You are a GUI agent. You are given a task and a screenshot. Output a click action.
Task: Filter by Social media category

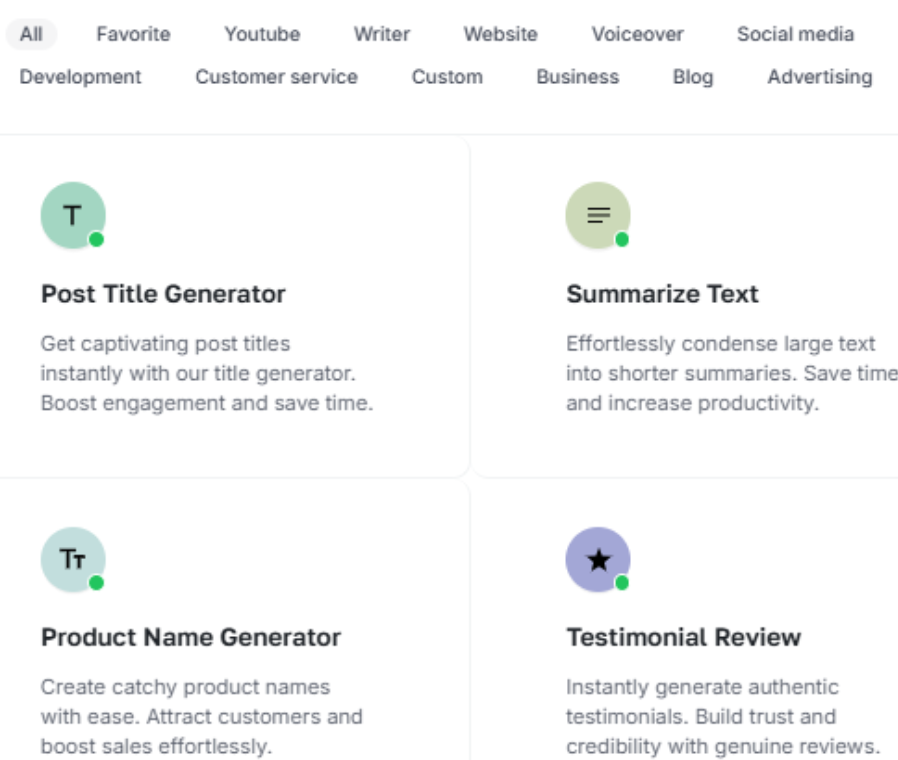tap(795, 34)
